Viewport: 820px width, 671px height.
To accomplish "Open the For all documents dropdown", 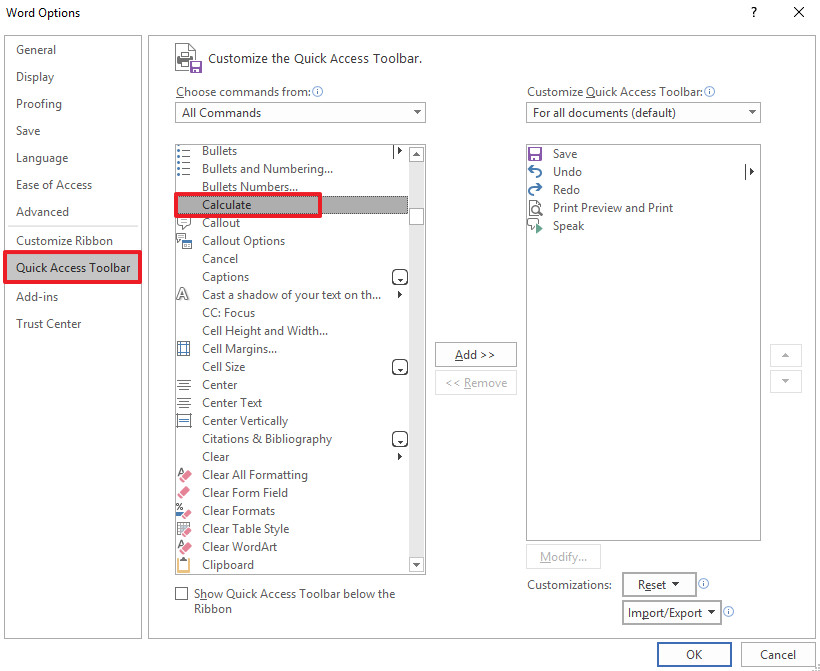I will click(643, 113).
